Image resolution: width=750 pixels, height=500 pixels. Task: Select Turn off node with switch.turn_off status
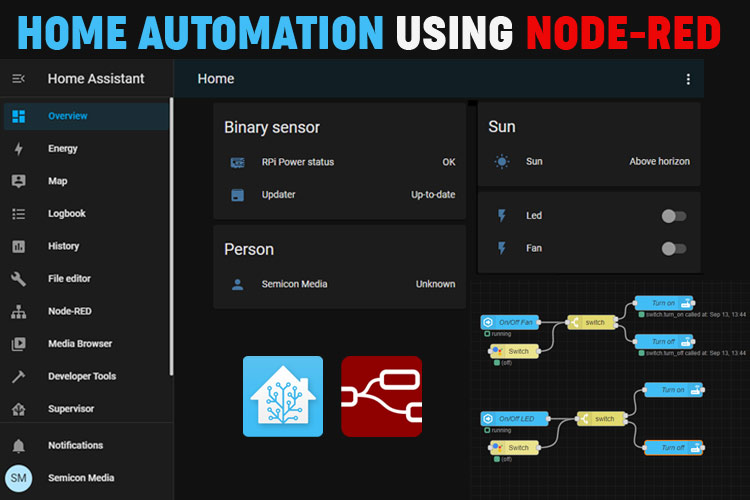point(664,342)
